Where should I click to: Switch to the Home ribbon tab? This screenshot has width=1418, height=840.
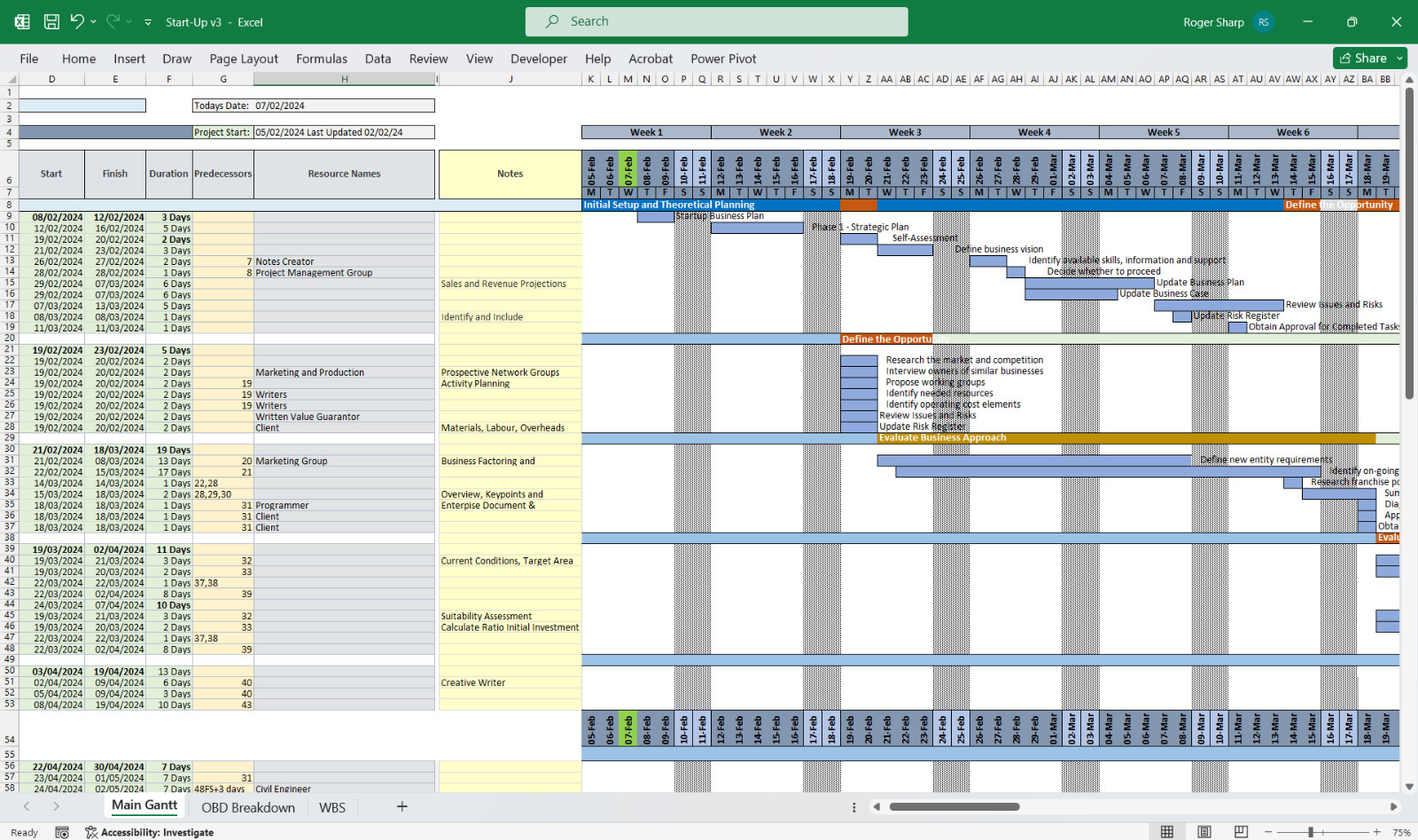[79, 58]
